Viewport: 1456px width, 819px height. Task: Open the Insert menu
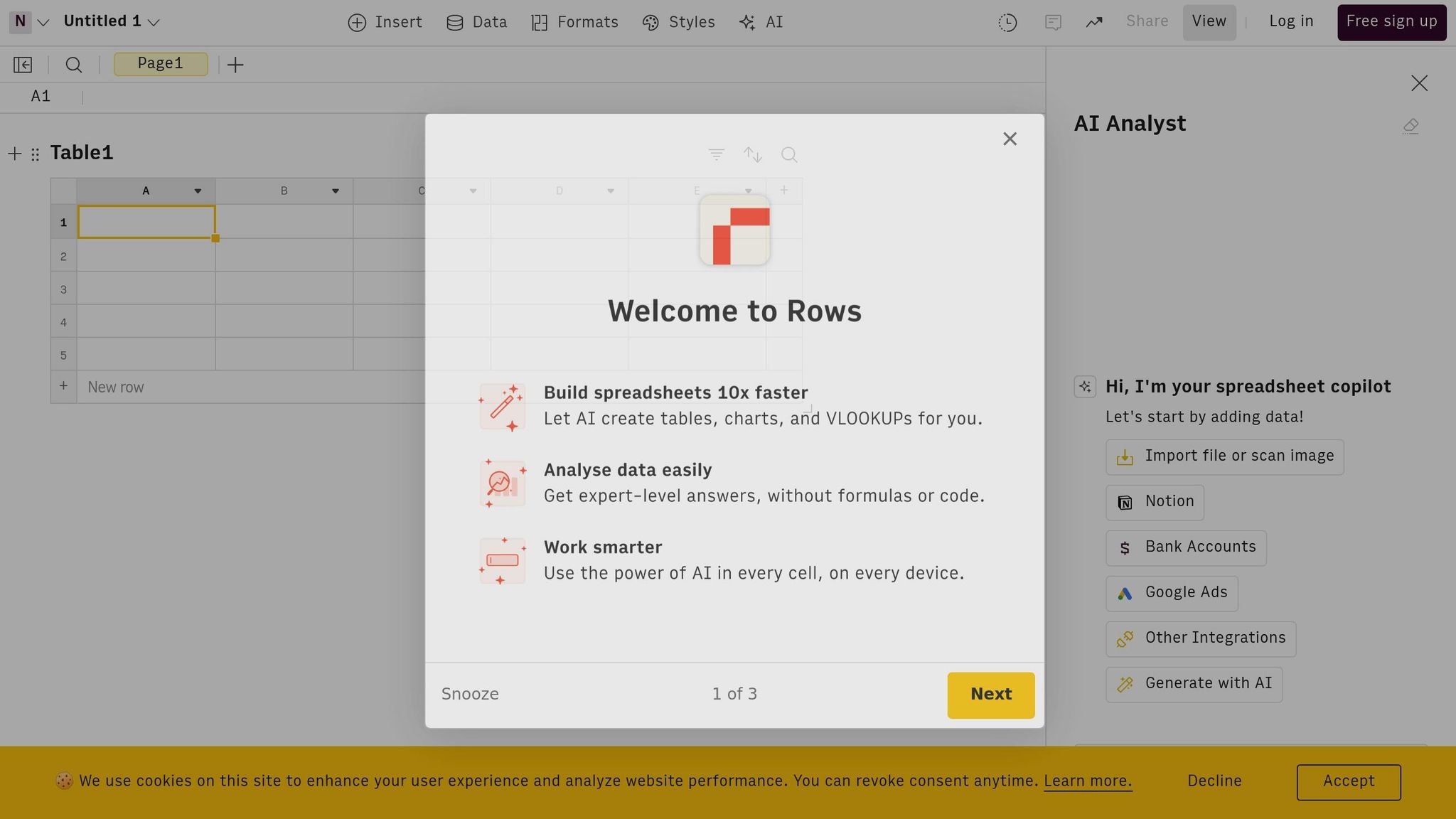click(x=385, y=22)
